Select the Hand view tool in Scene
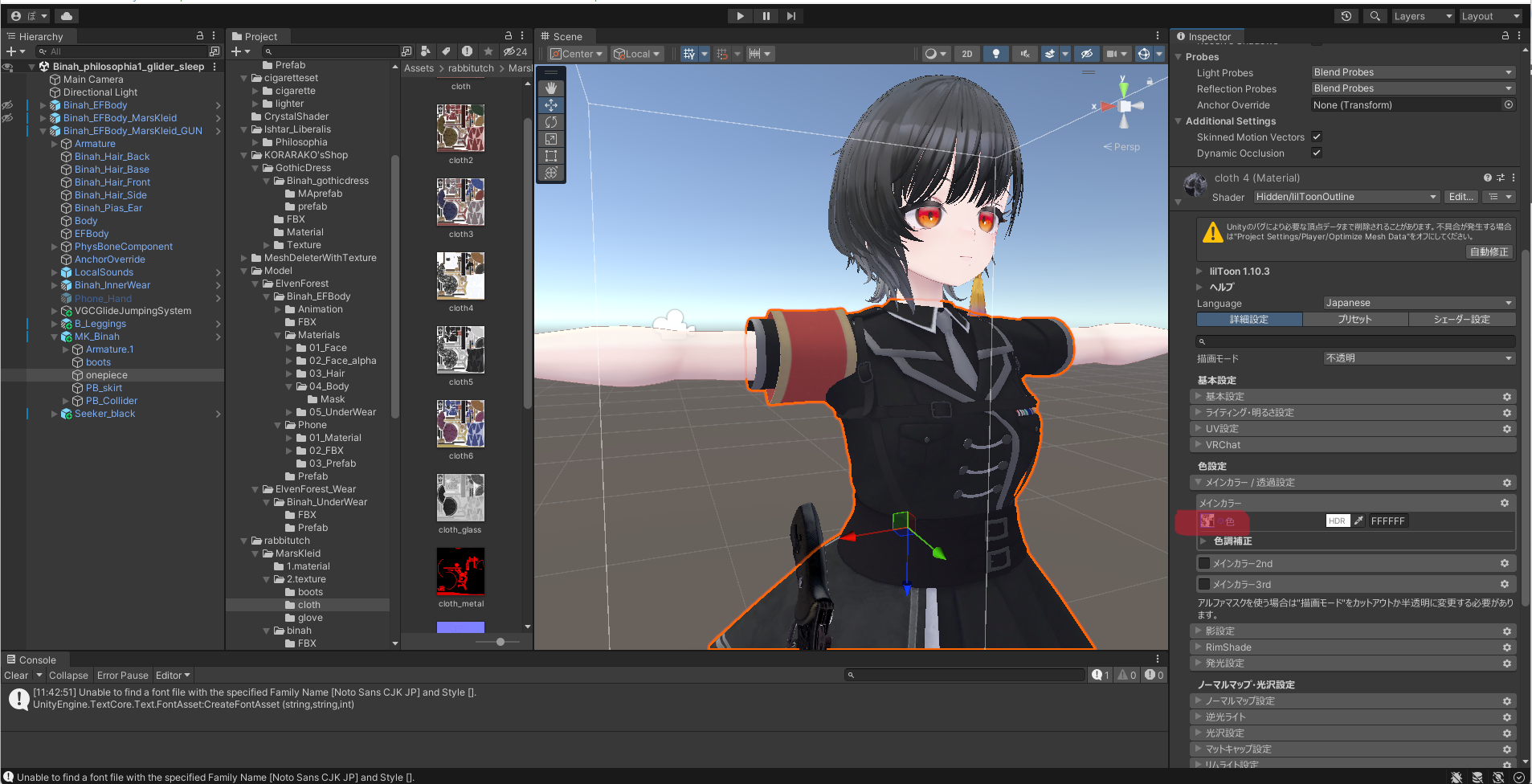 (x=551, y=88)
